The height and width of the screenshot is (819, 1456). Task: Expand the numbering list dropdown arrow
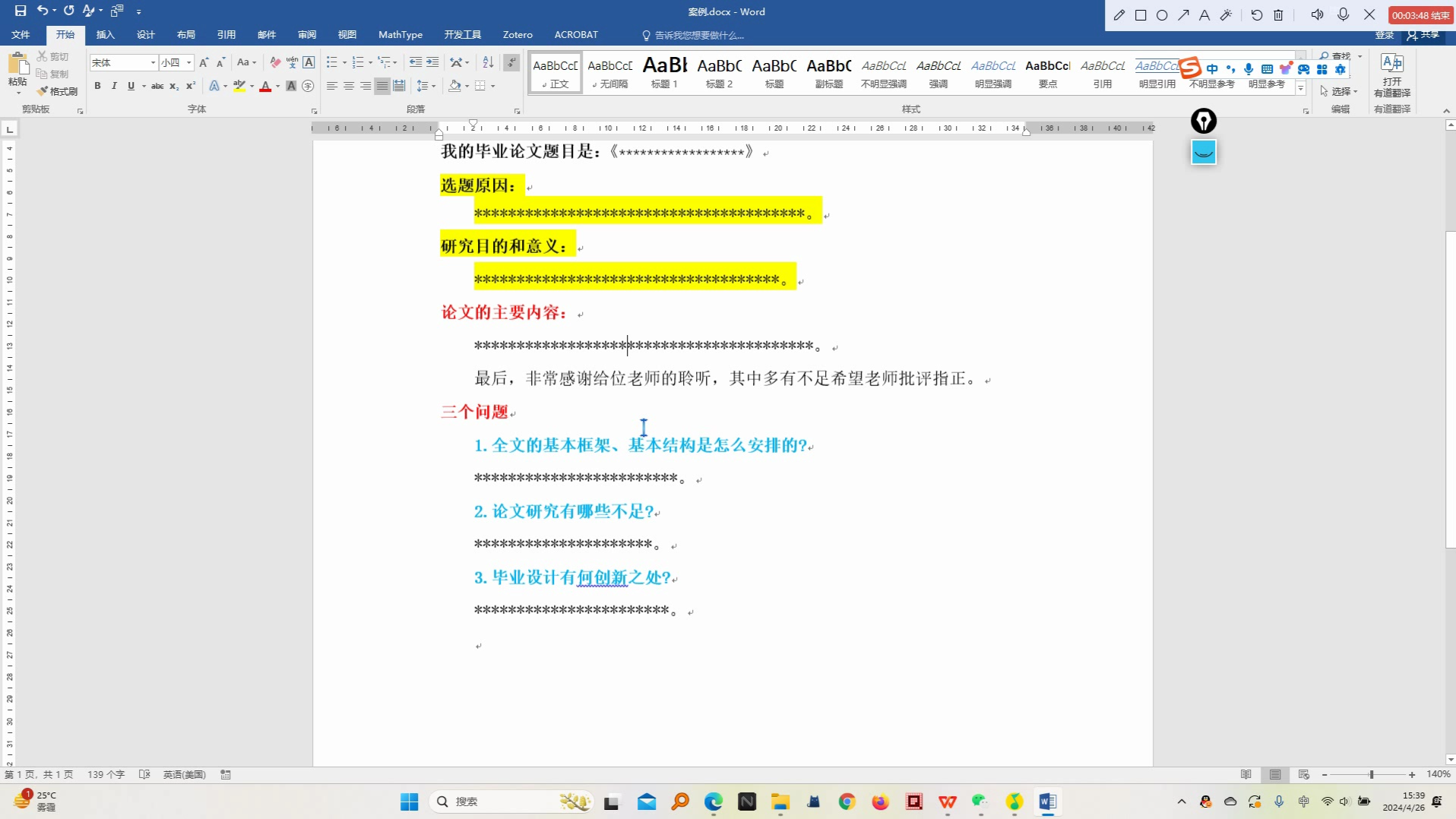point(371,62)
